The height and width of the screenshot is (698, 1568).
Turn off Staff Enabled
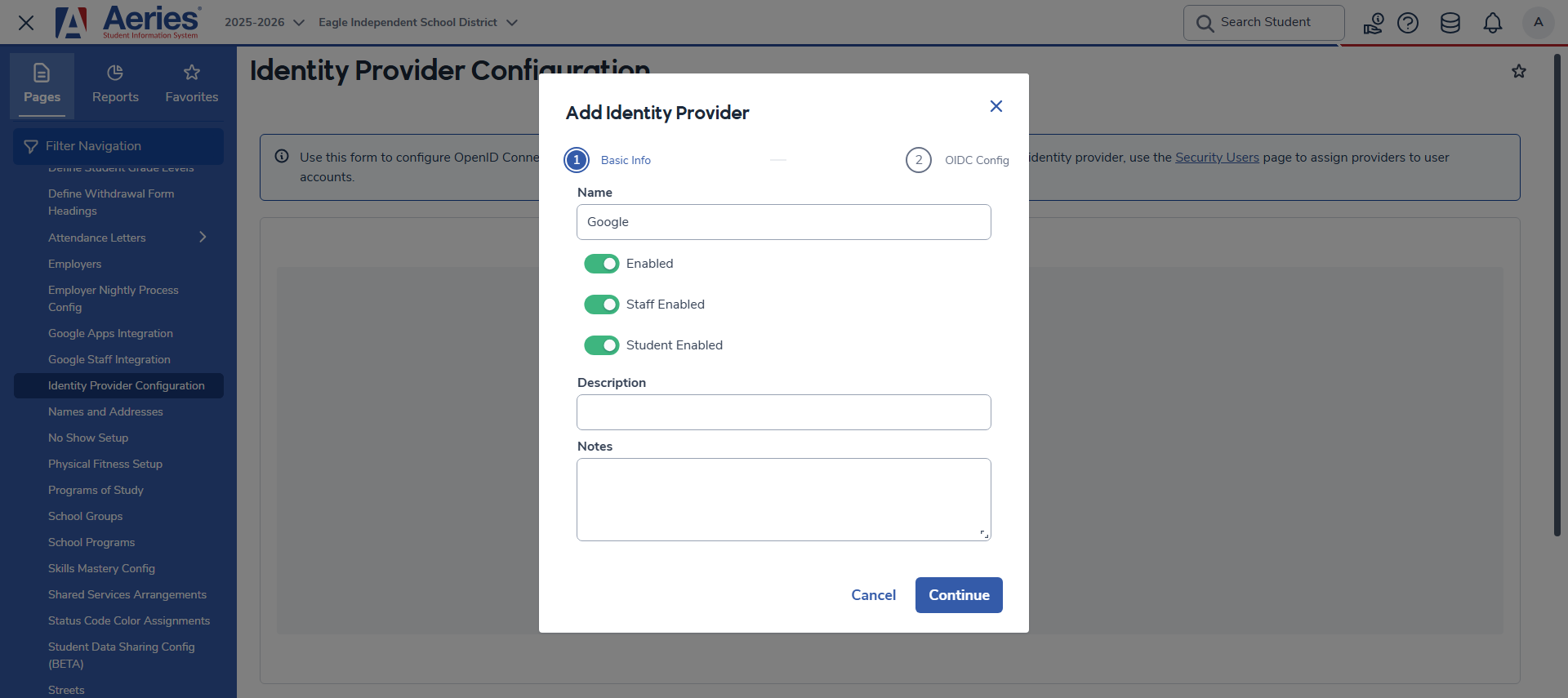(602, 304)
